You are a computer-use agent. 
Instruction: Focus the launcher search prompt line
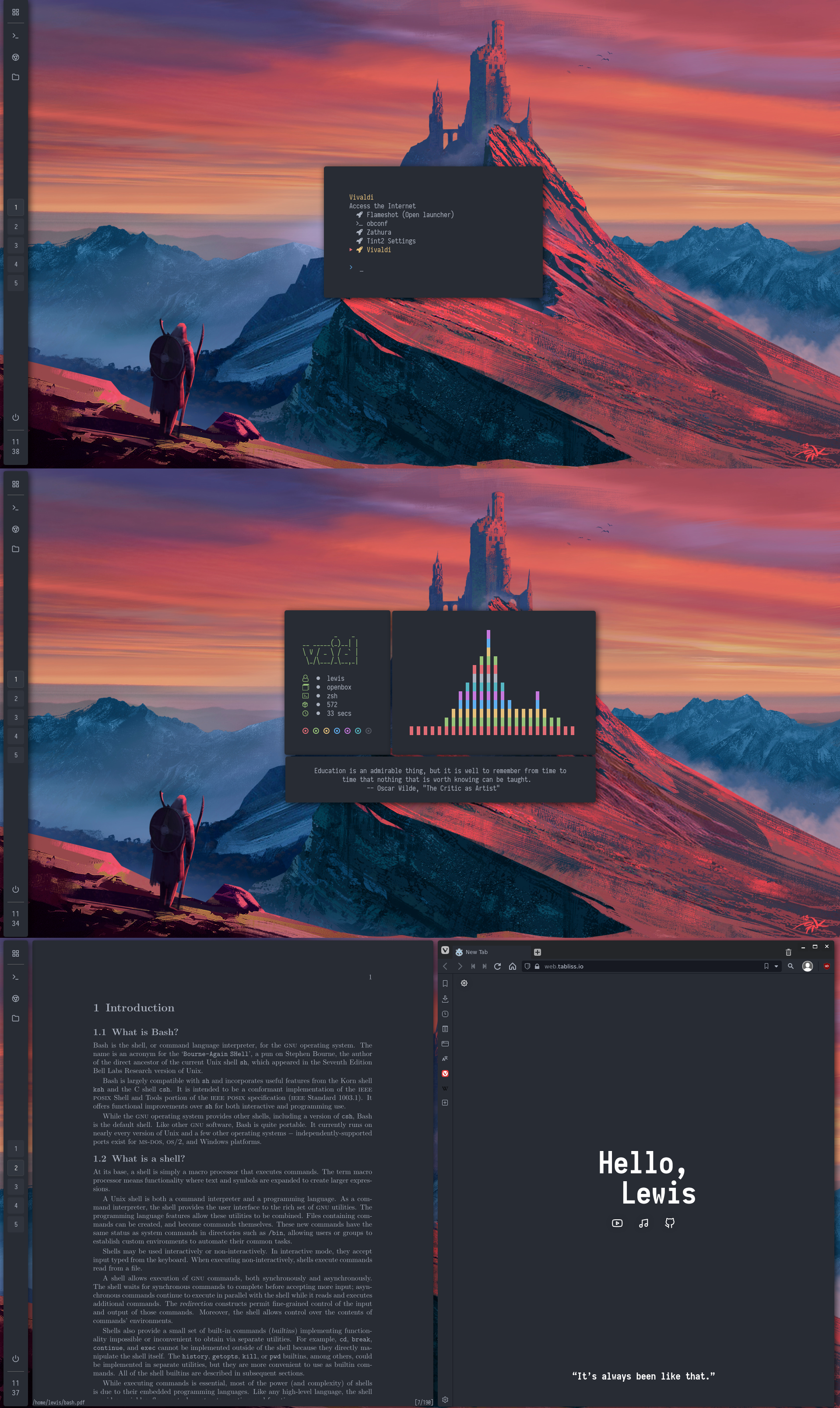(357, 267)
